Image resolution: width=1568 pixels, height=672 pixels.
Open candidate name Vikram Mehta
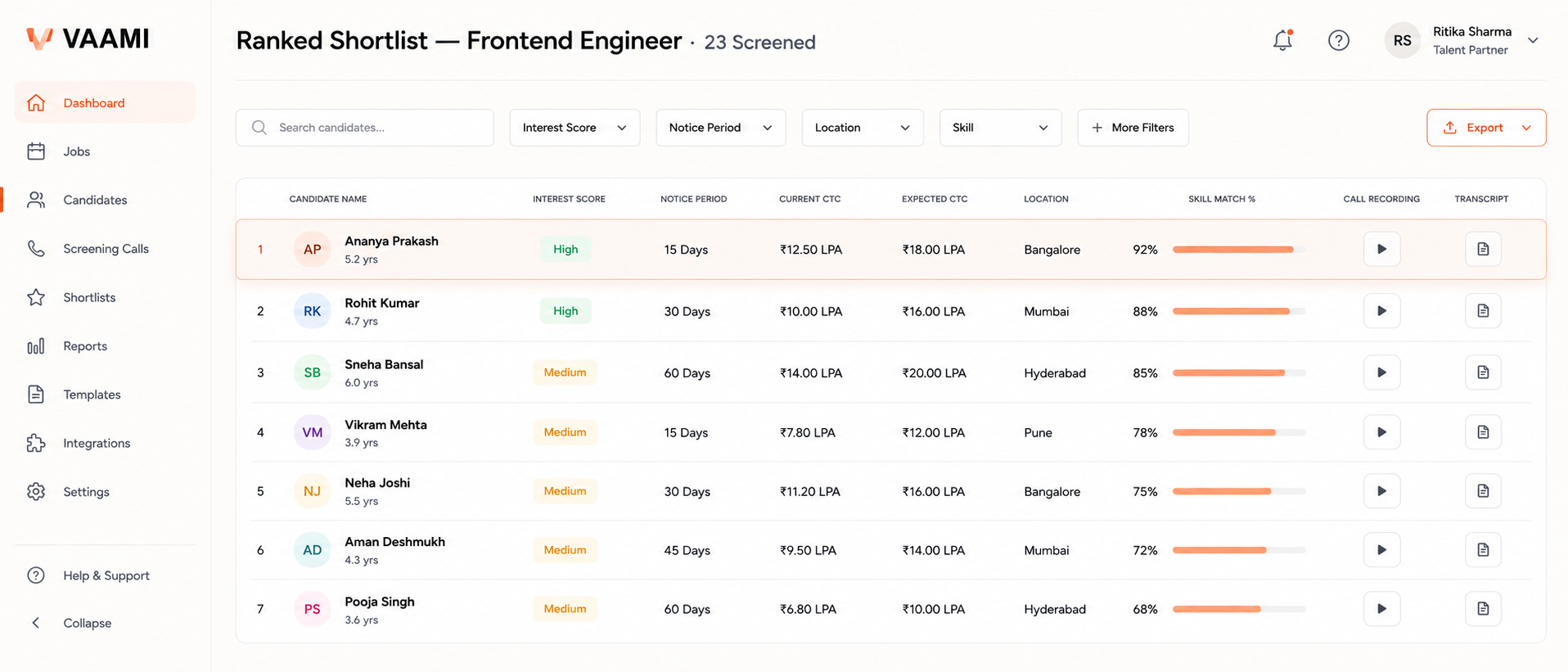click(385, 425)
